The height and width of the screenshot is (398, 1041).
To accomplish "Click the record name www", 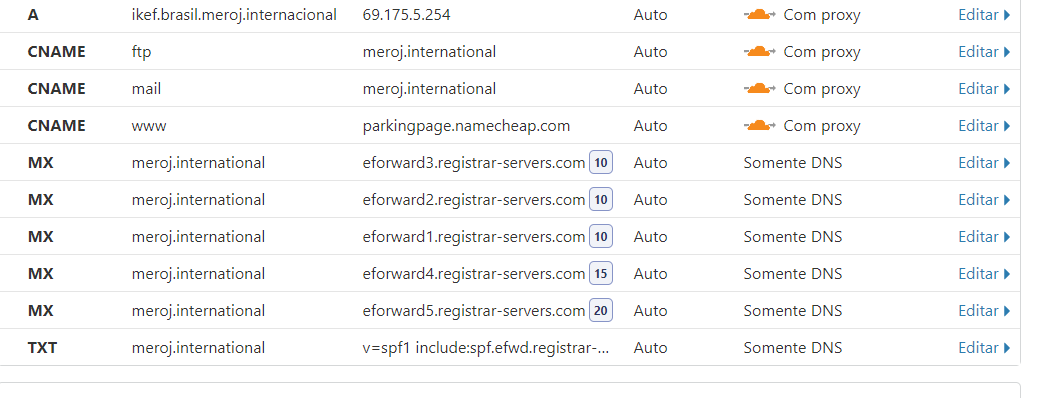I will click(149, 126).
